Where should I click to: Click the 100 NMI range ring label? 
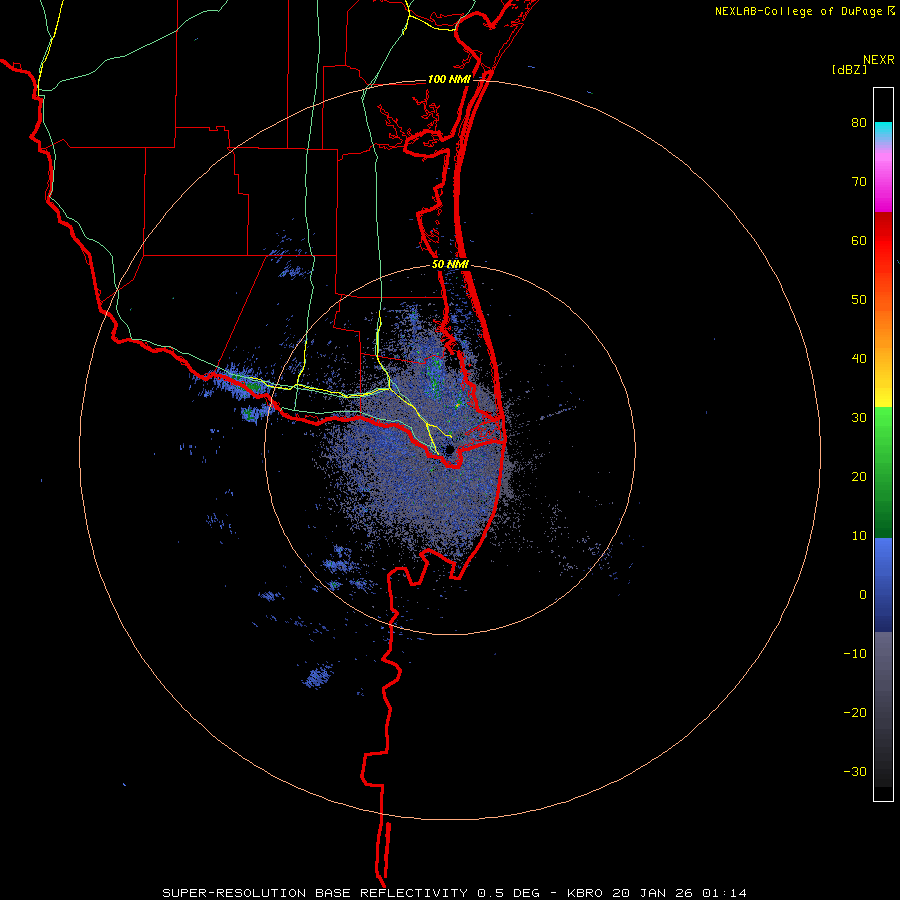tap(449, 79)
